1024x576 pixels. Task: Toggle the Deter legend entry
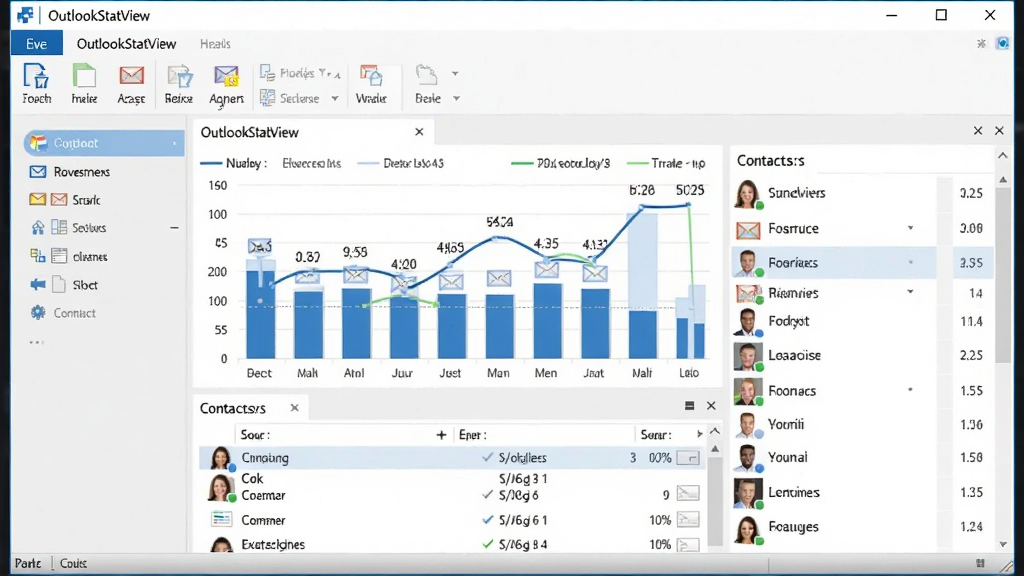(401, 163)
